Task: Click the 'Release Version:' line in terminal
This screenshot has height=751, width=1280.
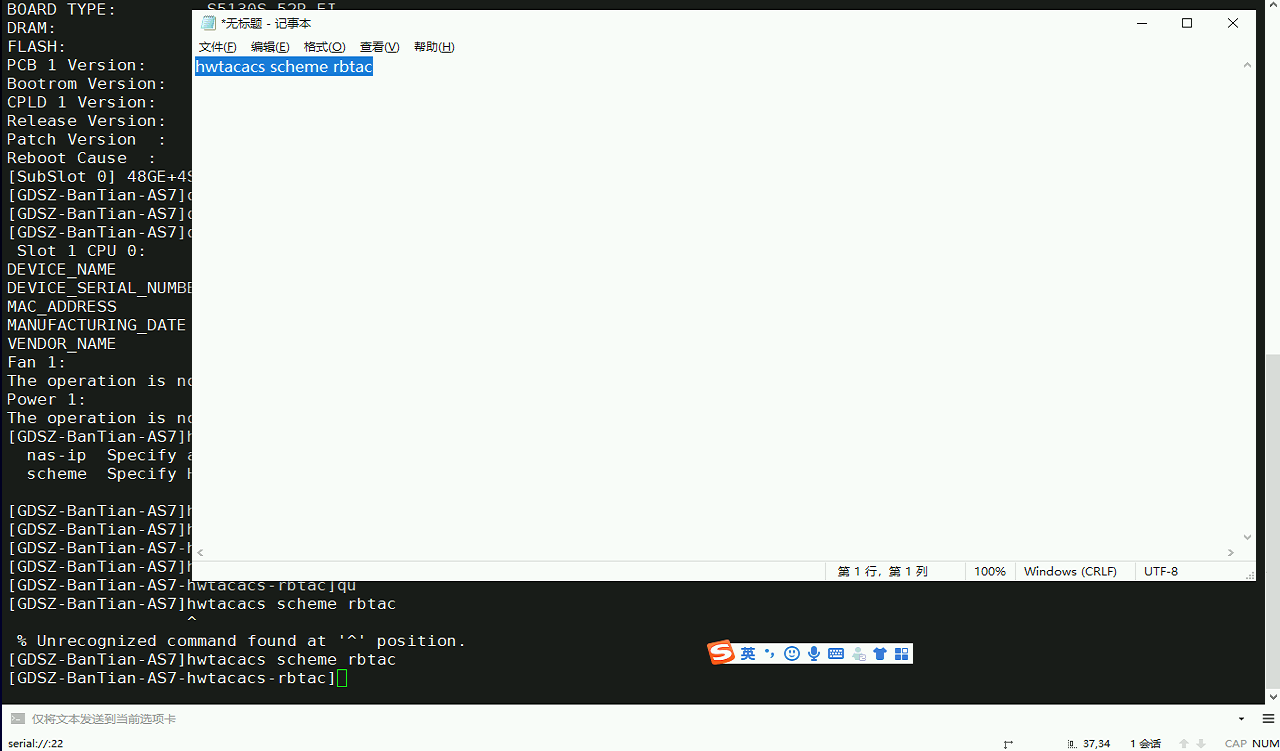Action: click(86, 121)
